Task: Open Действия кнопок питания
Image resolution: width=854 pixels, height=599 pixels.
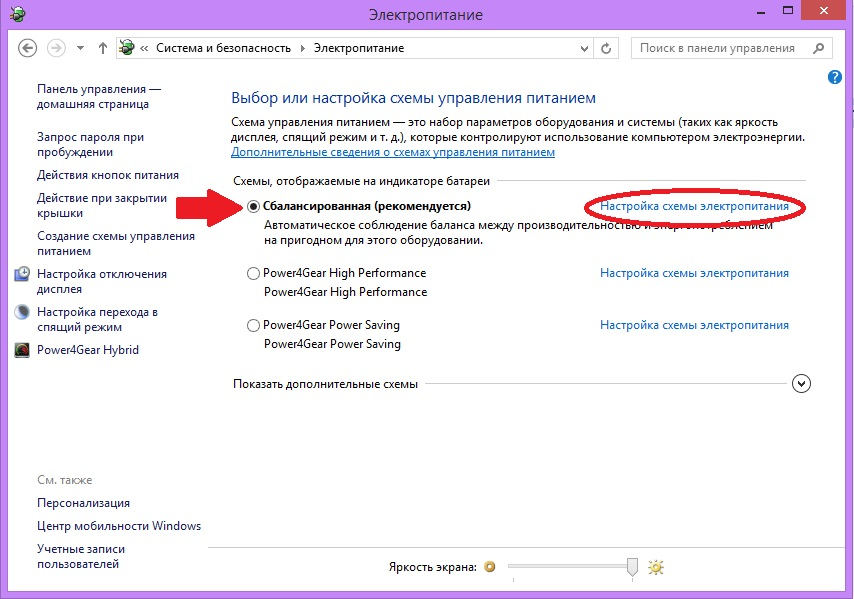Action: [x=108, y=175]
